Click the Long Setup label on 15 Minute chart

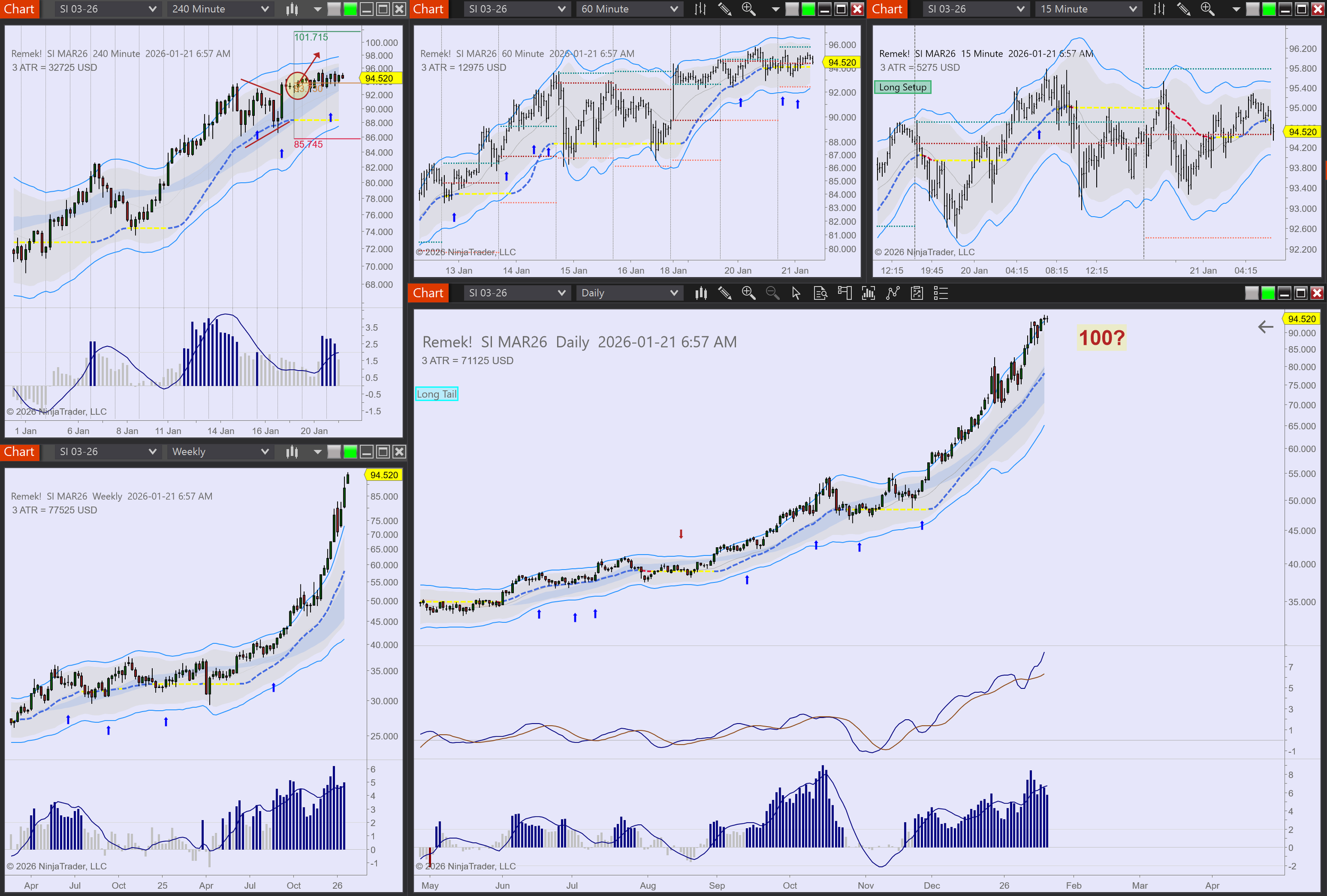coord(902,88)
